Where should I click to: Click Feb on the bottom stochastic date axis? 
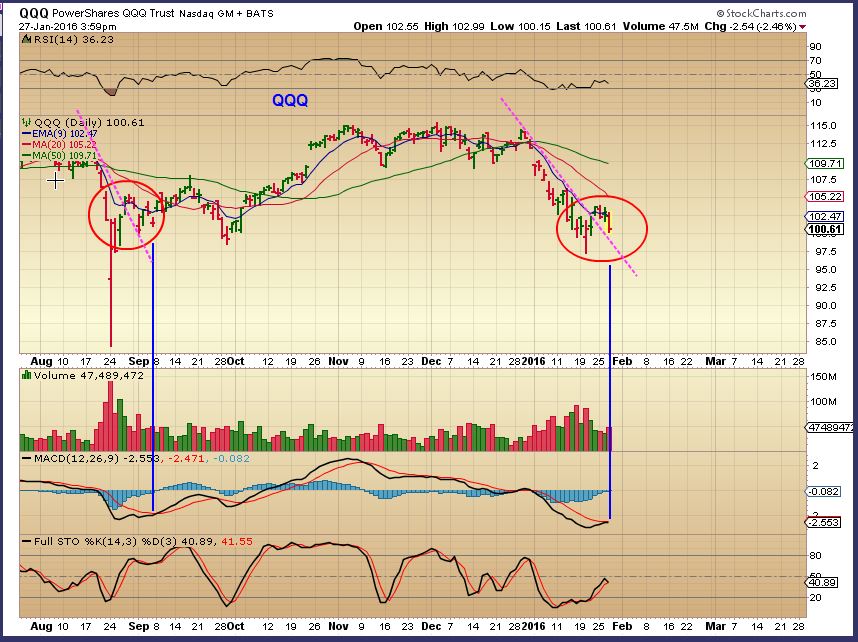[622, 626]
